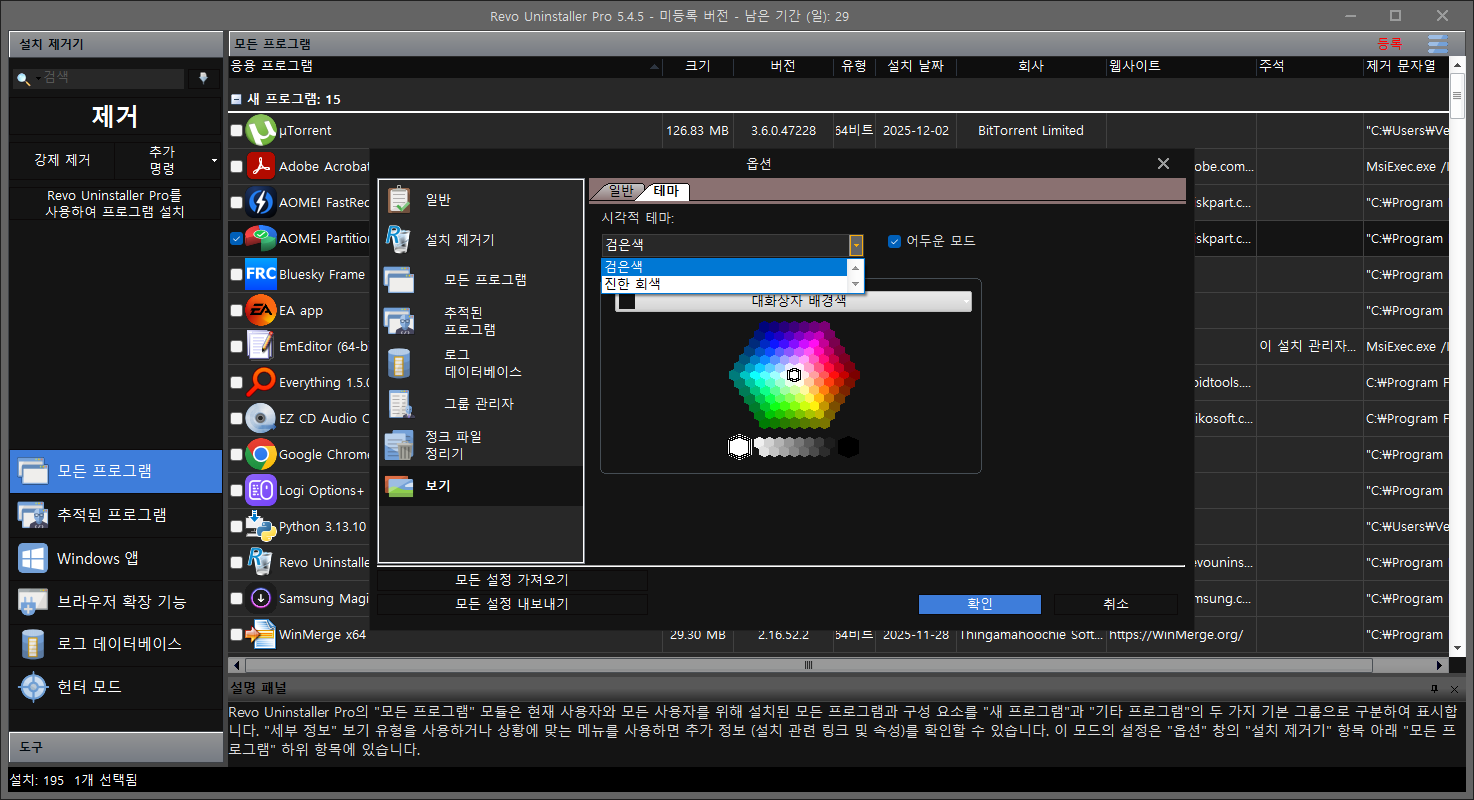Select the EmEditor notepad icon
Image resolution: width=1474 pixels, height=800 pixels.
pos(261,346)
